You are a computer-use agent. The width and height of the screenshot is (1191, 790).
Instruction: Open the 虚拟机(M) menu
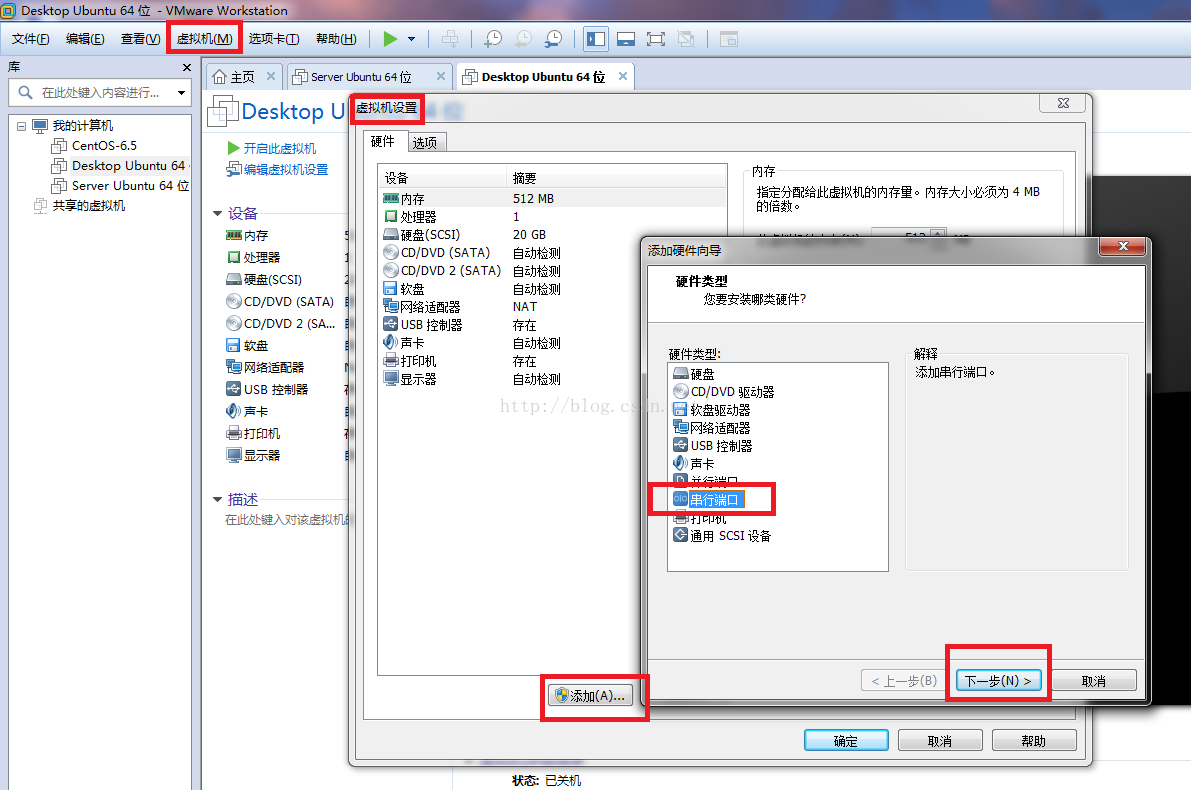click(x=204, y=39)
